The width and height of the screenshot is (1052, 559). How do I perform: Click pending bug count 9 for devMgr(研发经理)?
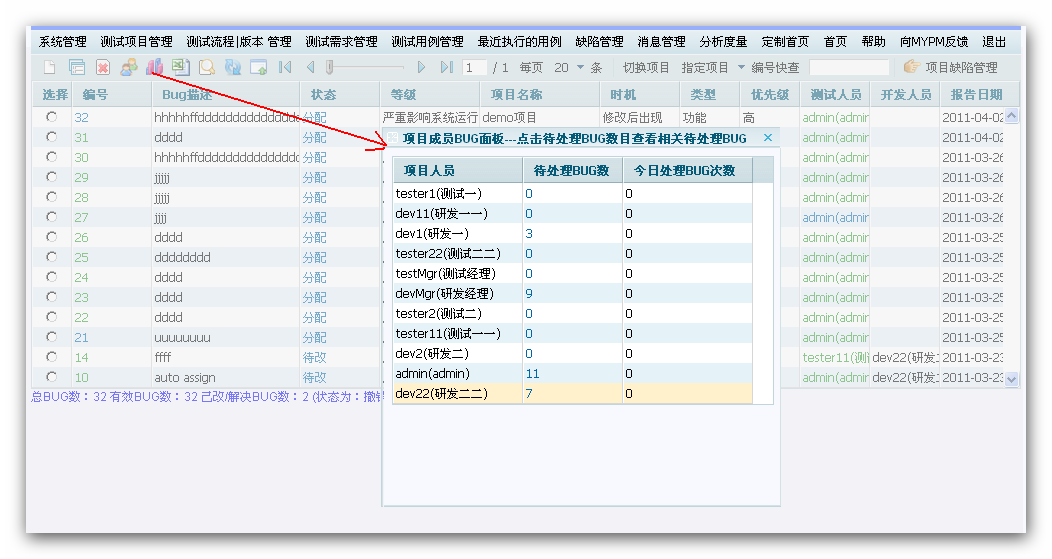529,293
